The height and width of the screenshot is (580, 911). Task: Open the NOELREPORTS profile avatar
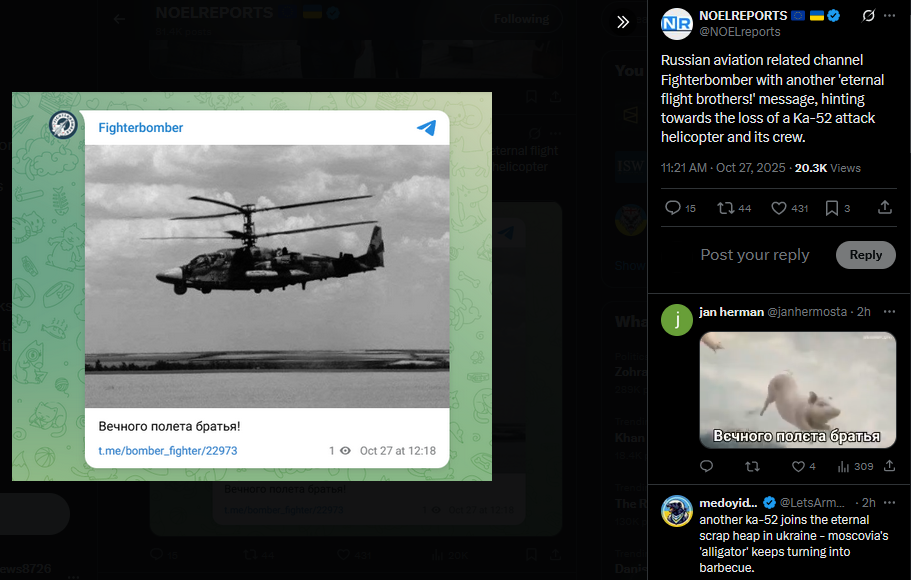click(x=677, y=24)
